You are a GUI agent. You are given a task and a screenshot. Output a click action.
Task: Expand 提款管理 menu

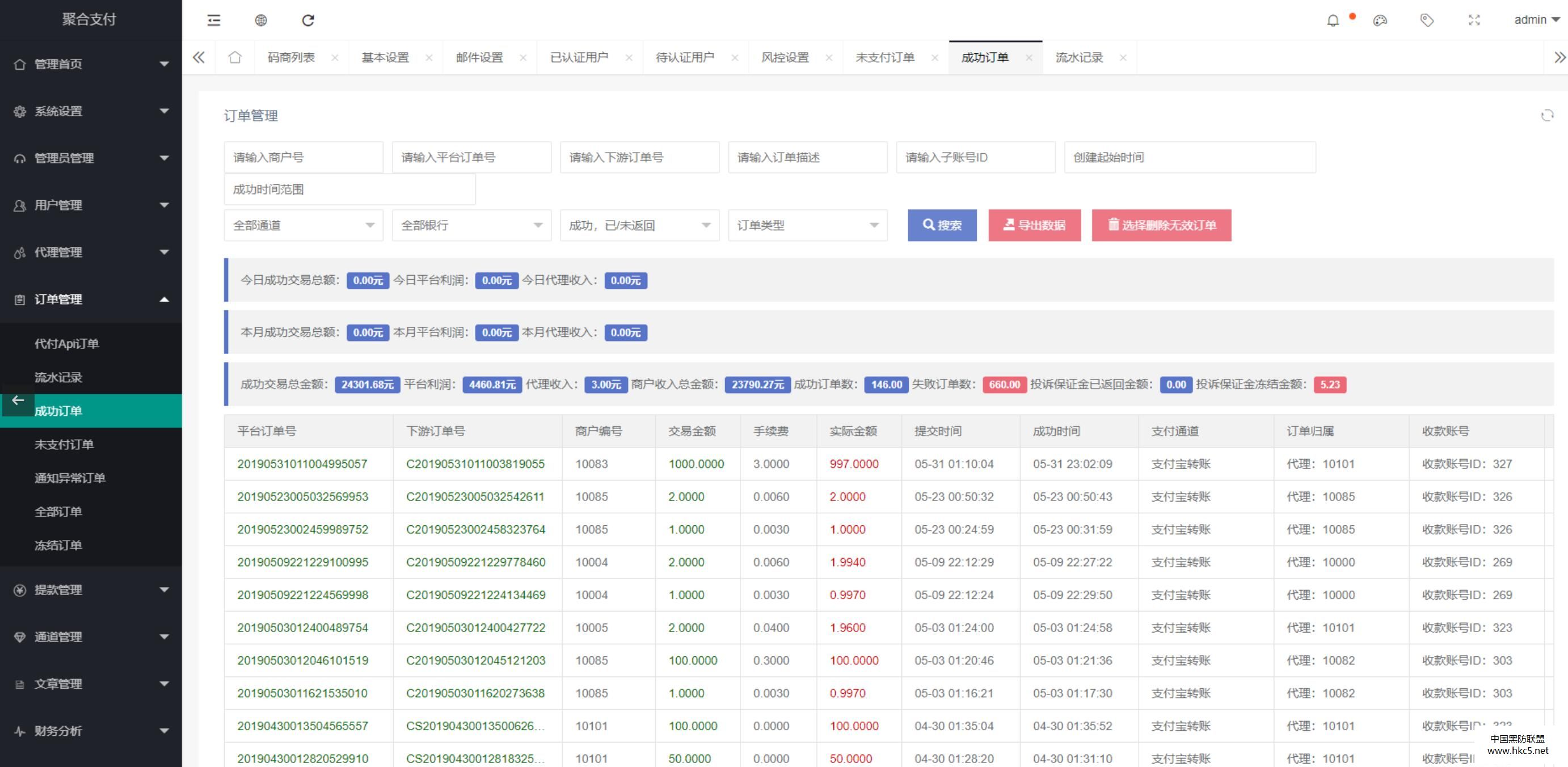click(91, 589)
